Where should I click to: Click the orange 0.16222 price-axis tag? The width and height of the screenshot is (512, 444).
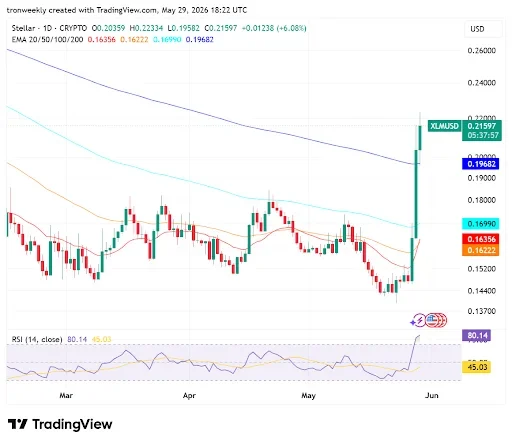(x=480, y=250)
